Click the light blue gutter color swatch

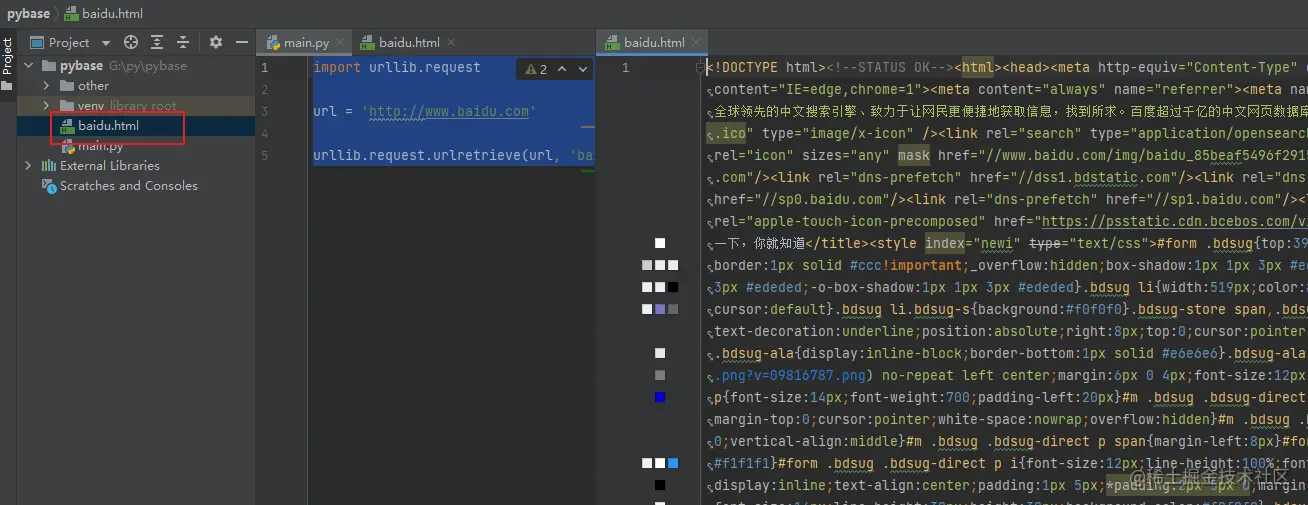(x=673, y=464)
